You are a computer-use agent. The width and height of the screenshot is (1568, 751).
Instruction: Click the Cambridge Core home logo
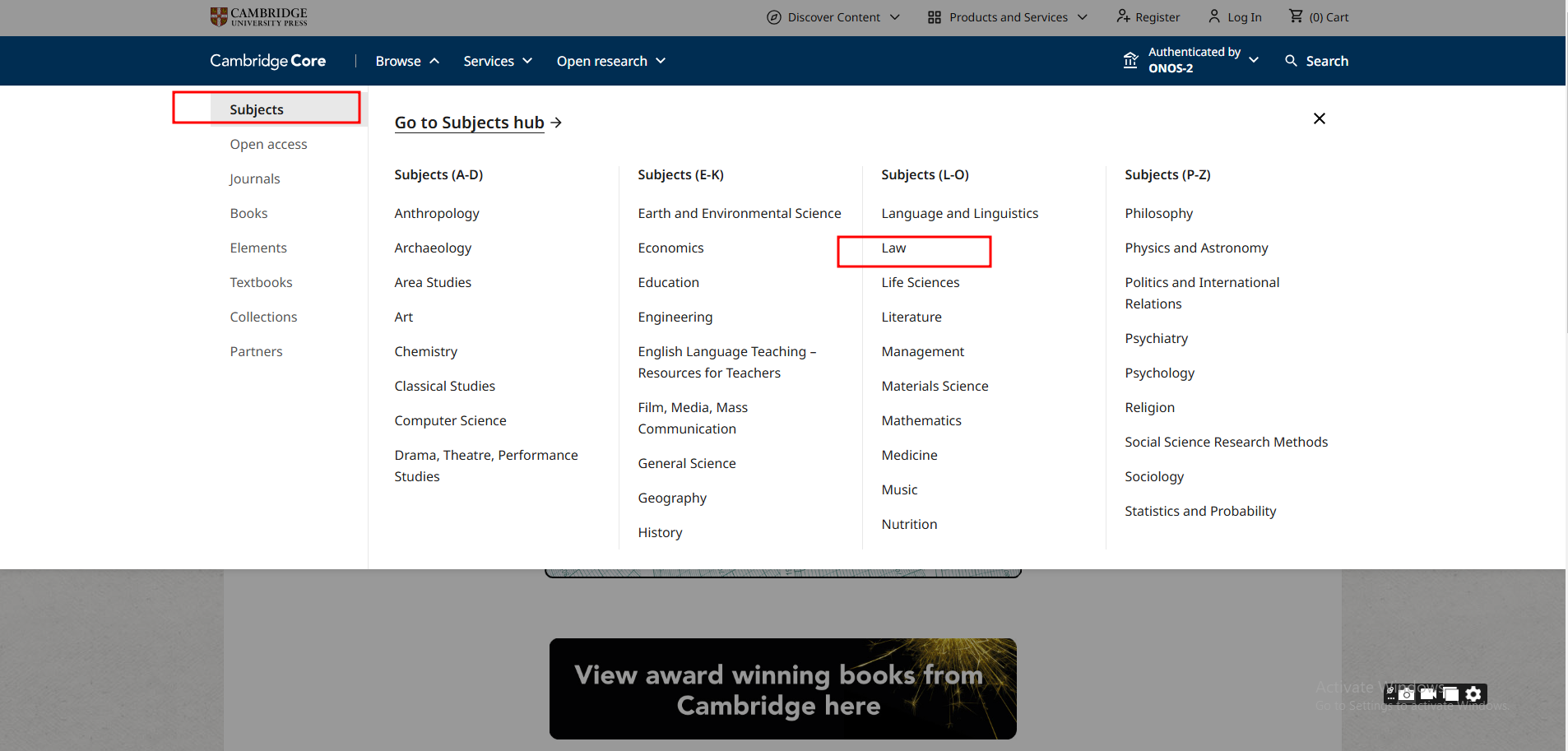pyautogui.click(x=267, y=61)
